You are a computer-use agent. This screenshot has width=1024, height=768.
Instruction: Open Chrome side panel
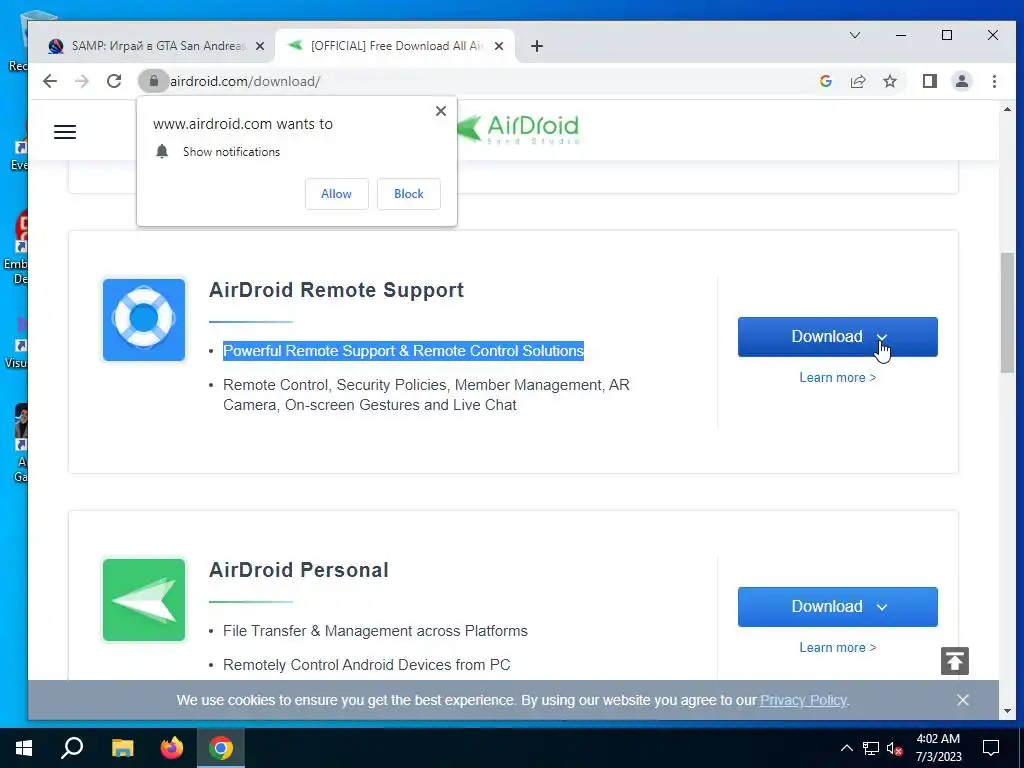[929, 81]
